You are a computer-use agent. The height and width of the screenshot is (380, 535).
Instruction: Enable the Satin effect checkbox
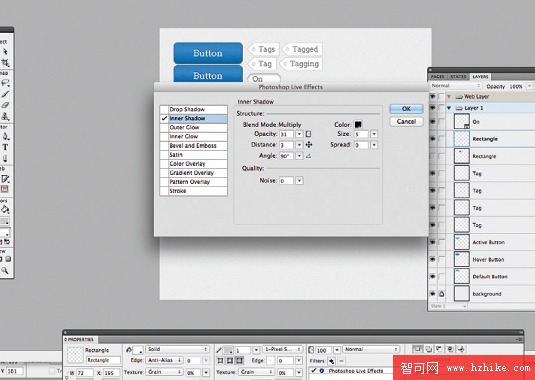point(164,155)
